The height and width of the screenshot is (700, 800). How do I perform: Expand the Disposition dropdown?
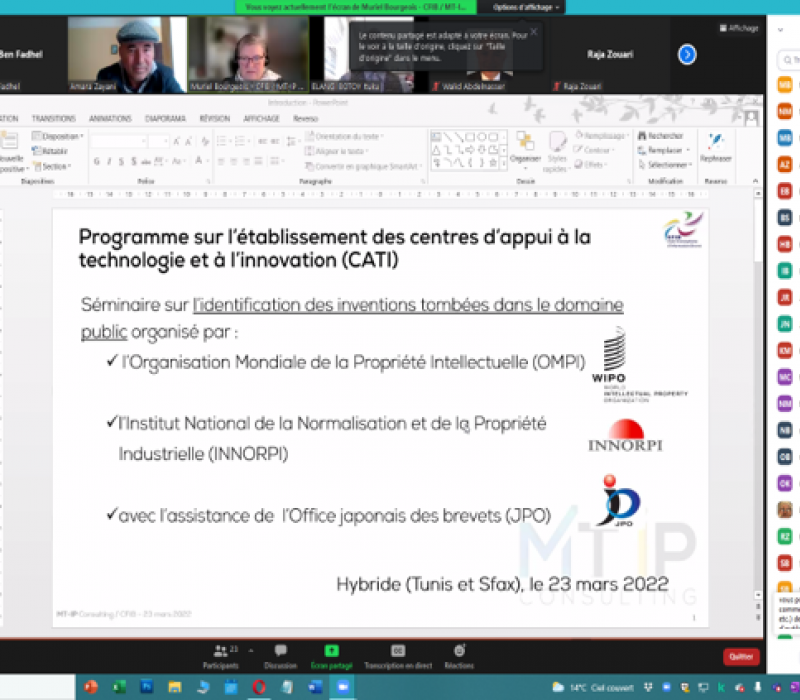[x=58, y=137]
